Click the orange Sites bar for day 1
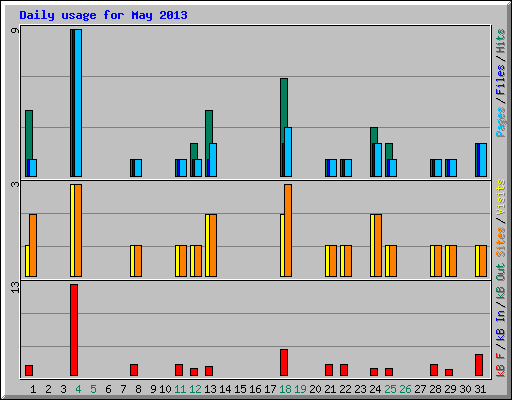Viewport: 512px width, 400px height. pyautogui.click(x=33, y=245)
